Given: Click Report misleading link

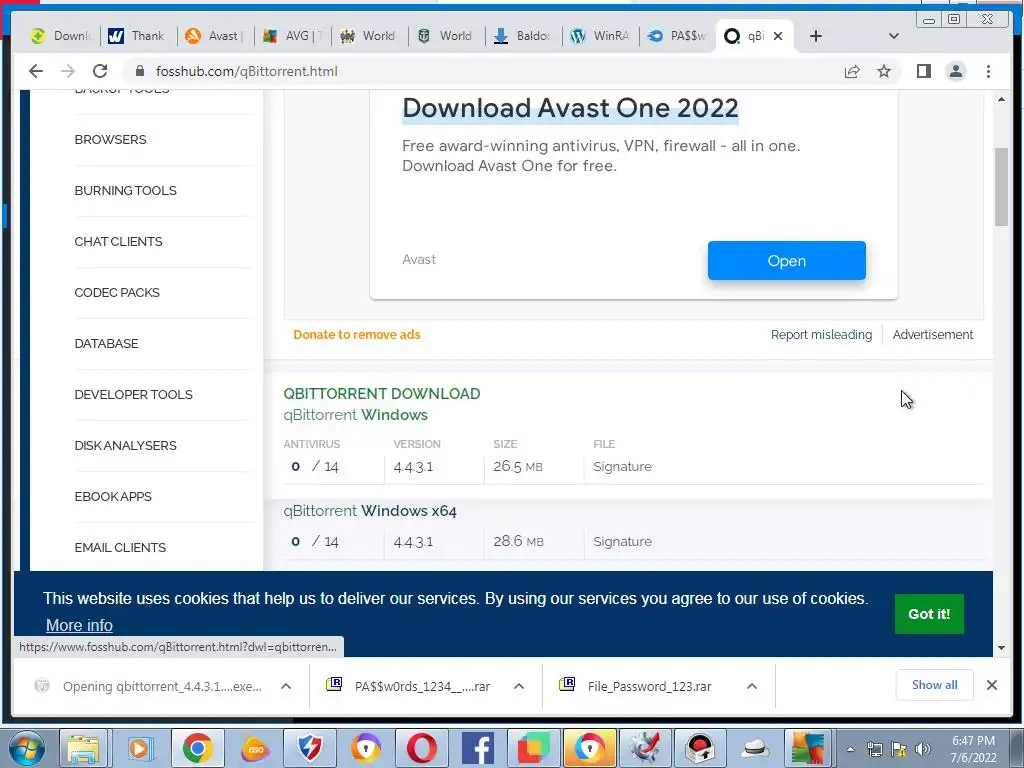Looking at the screenshot, I should coord(821,334).
